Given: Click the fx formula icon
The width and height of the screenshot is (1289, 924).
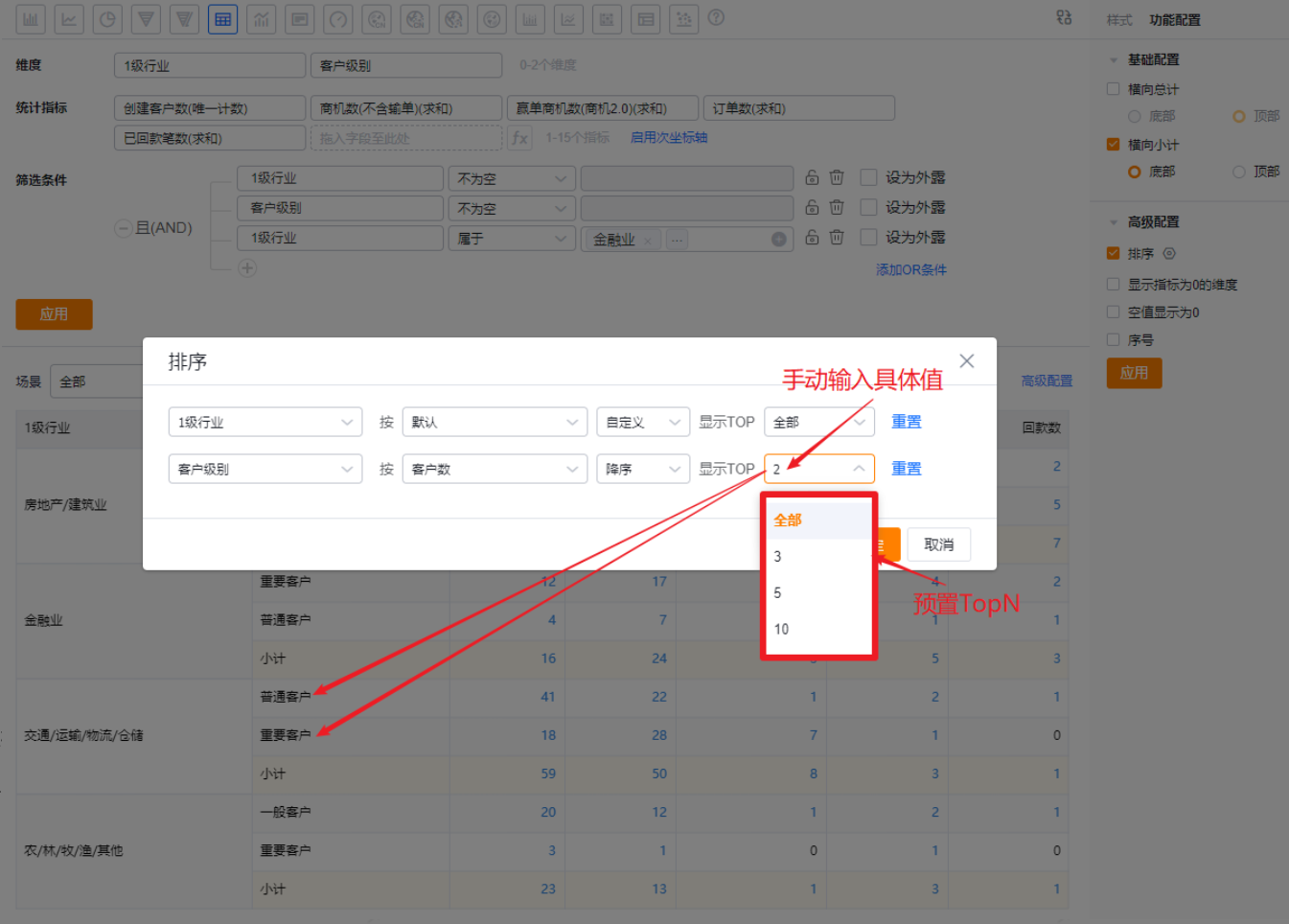Looking at the screenshot, I should tap(519, 138).
